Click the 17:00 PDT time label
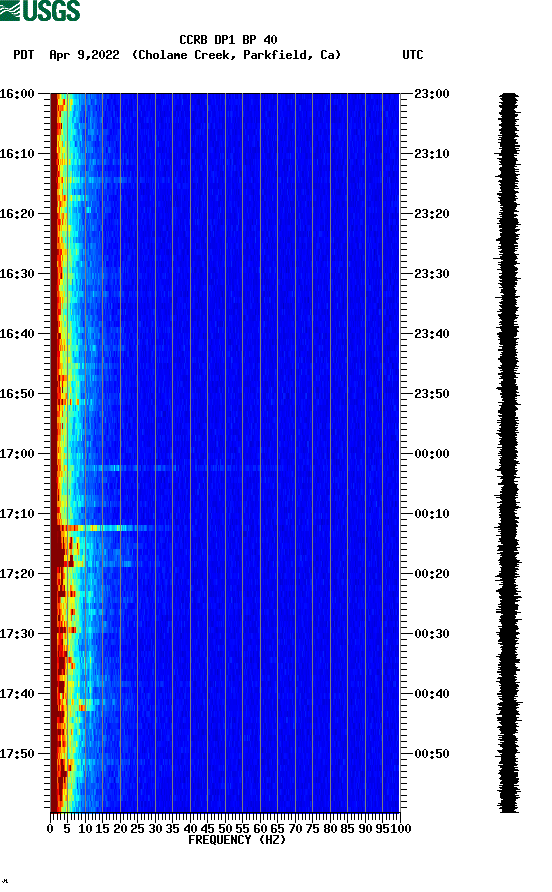The width and height of the screenshot is (552, 892). (x=17, y=453)
